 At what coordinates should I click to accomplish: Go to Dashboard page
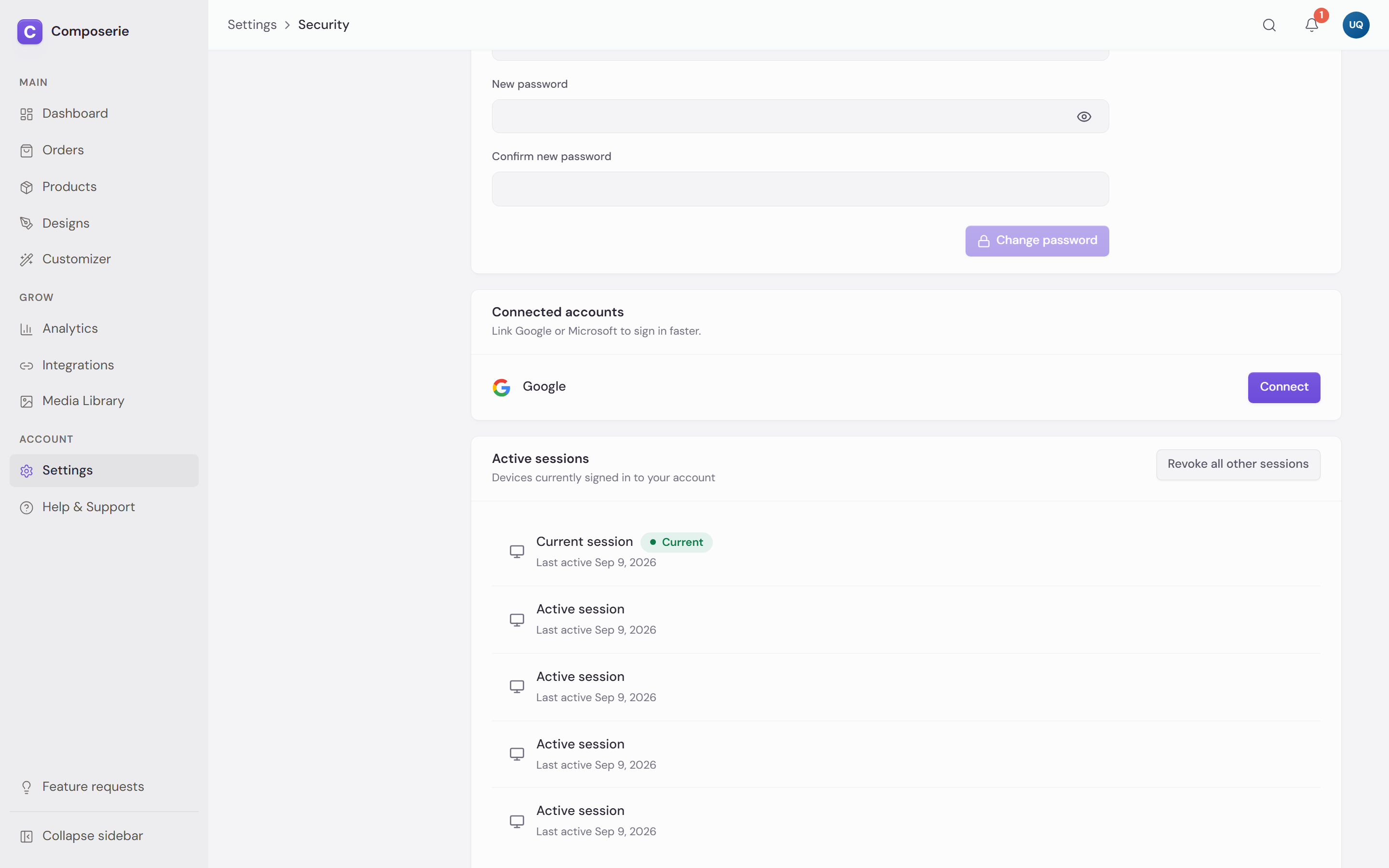pos(104,114)
